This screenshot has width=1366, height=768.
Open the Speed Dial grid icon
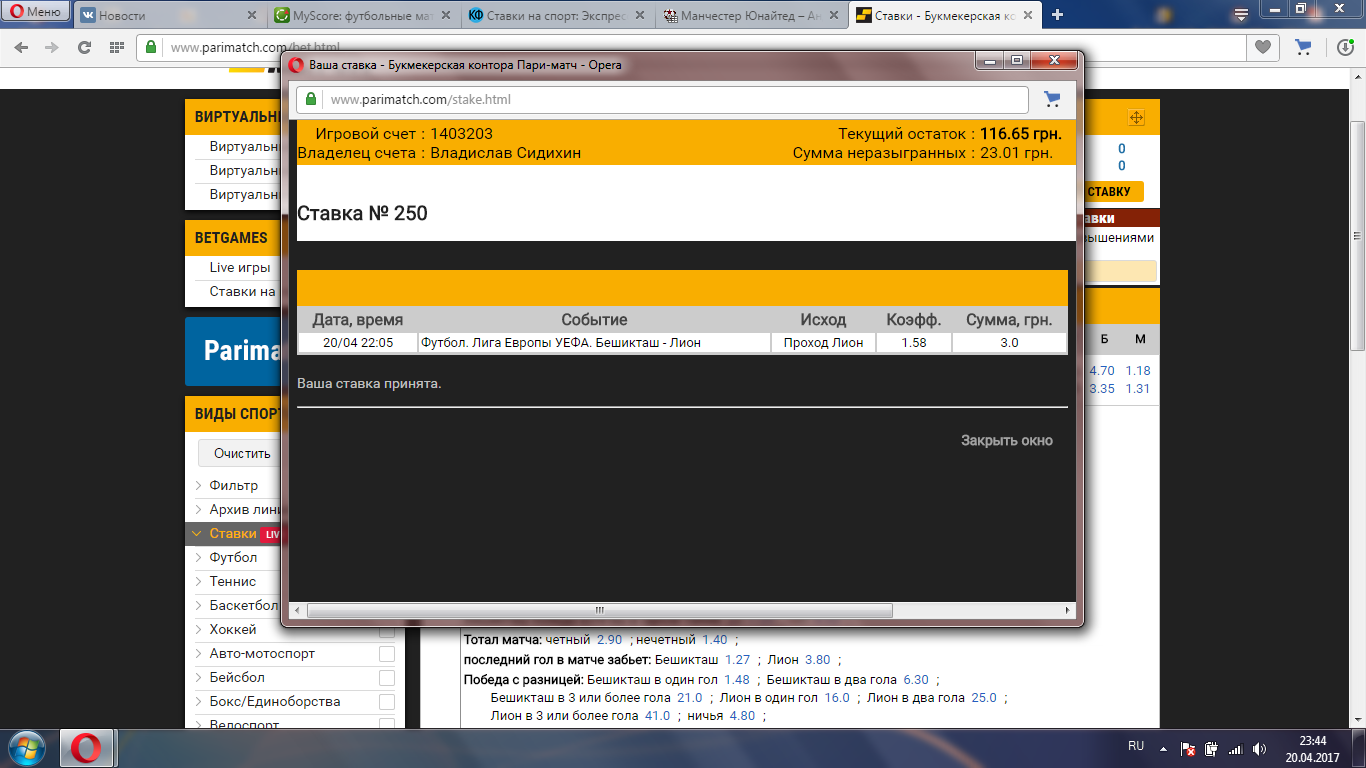(116, 47)
